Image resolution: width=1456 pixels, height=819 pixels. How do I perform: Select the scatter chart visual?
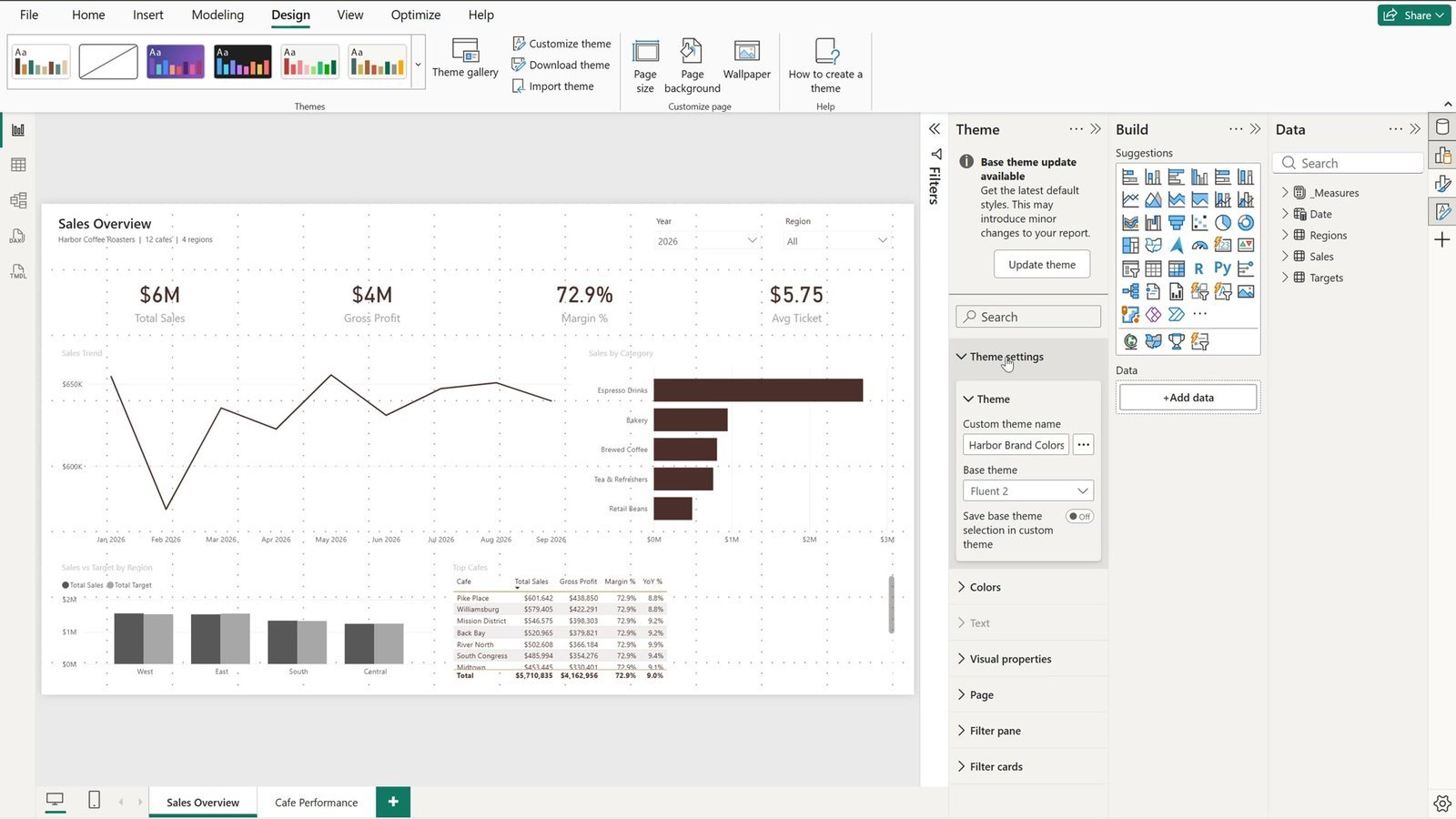(1199, 222)
